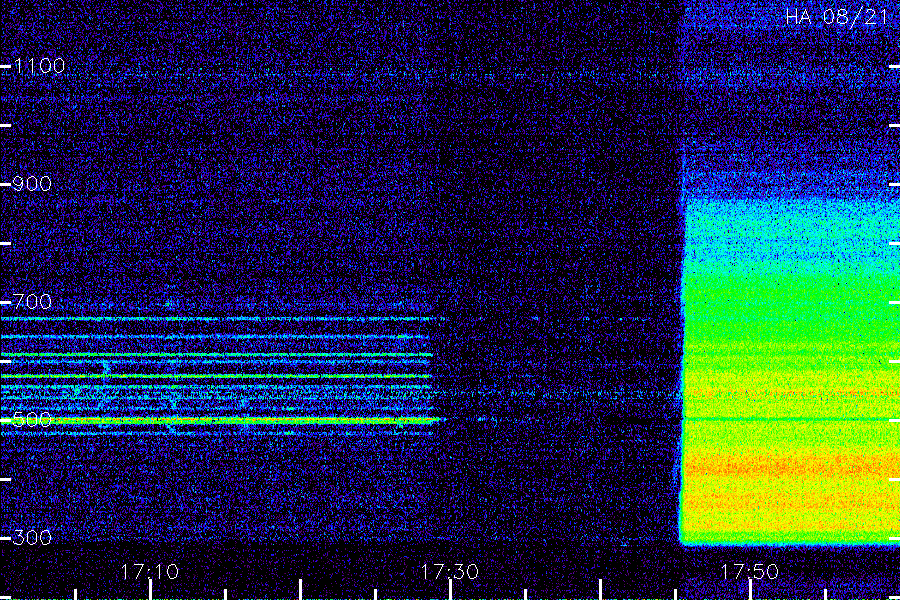Viewport: 900px width, 600px height.
Task: Click the HA 08/21 station date label
Action: 837,17
